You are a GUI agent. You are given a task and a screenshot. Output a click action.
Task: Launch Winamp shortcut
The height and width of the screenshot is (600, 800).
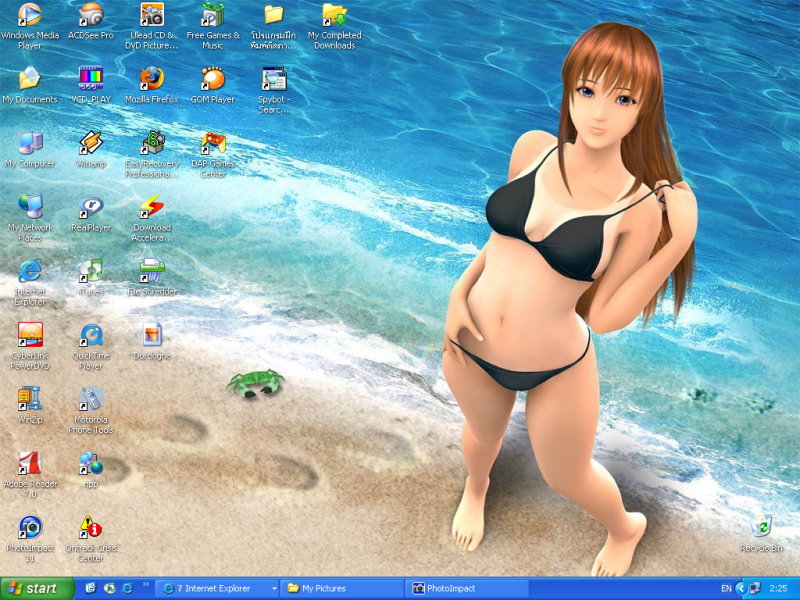(x=91, y=143)
